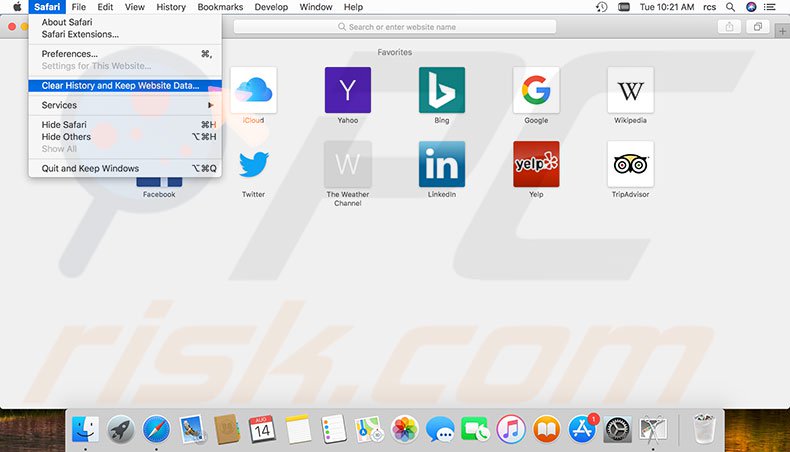Choose Hide Safari menu item
Screen dimensions: 790x452
tap(125, 124)
